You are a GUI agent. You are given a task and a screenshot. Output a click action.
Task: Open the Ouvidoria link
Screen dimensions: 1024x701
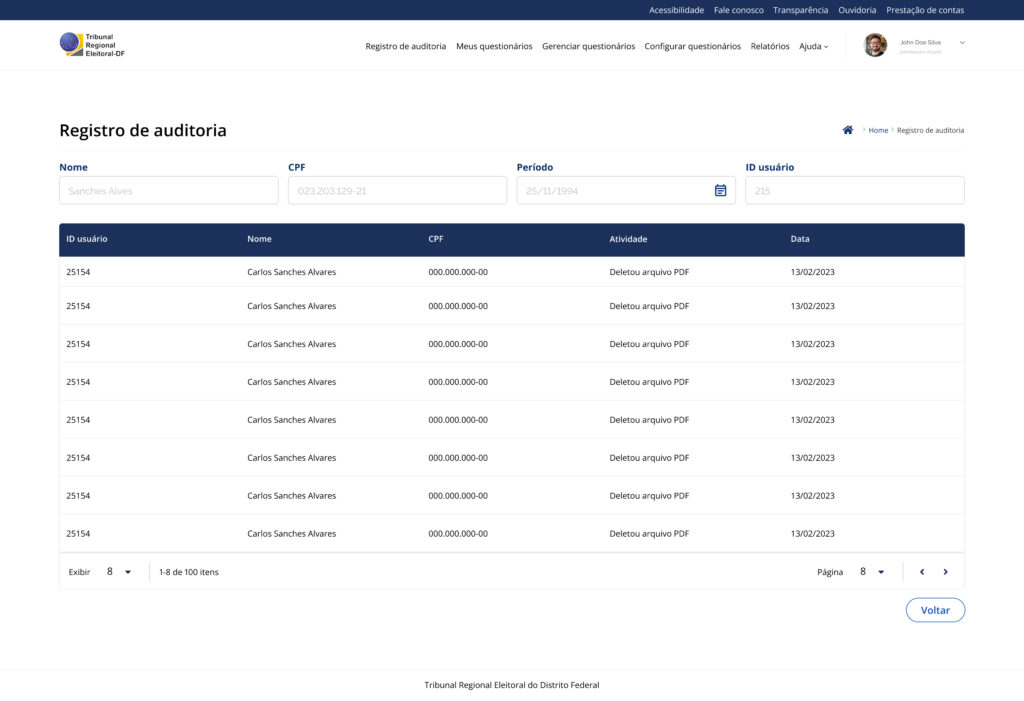857,10
